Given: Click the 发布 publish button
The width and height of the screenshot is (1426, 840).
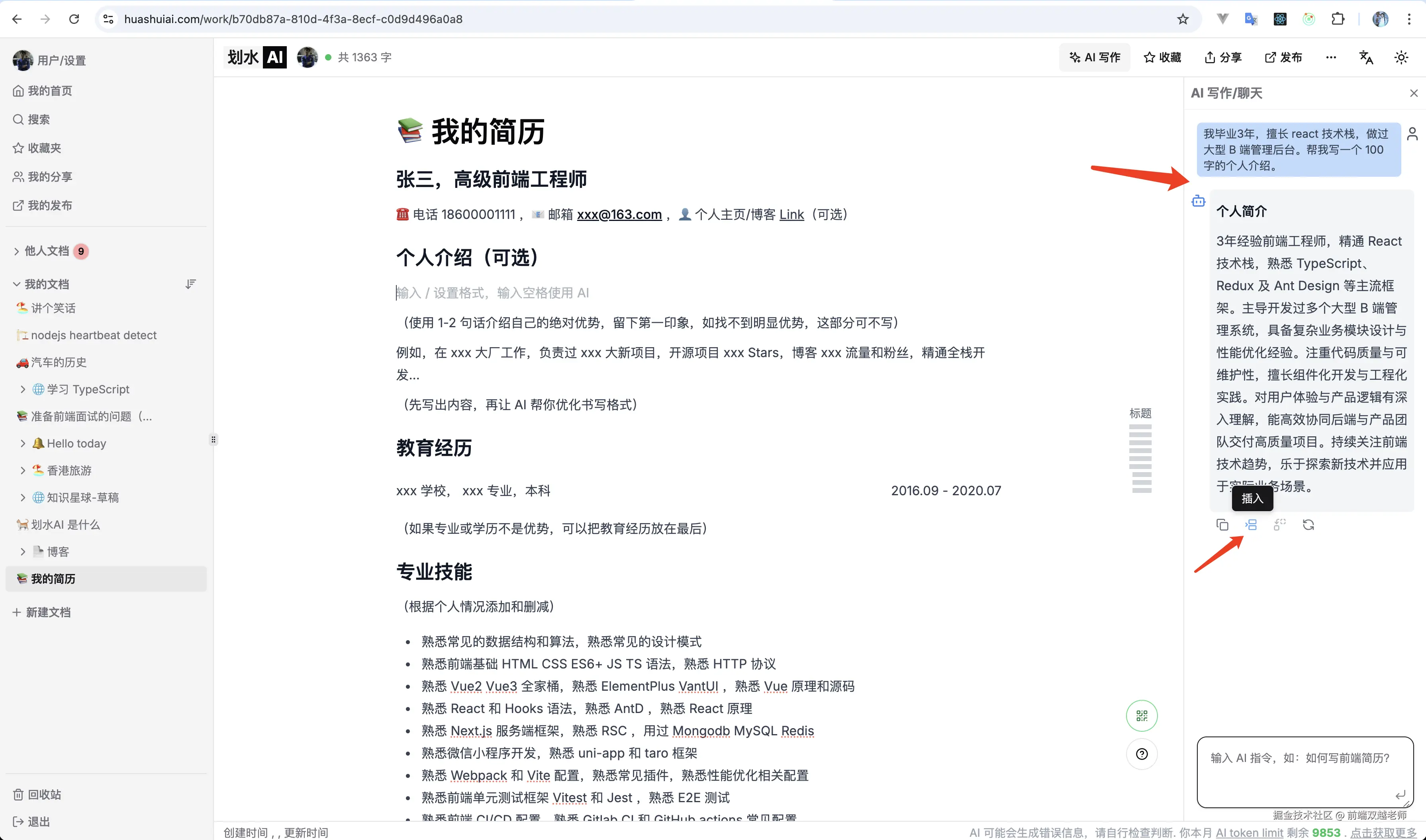Looking at the screenshot, I should pos(1283,57).
